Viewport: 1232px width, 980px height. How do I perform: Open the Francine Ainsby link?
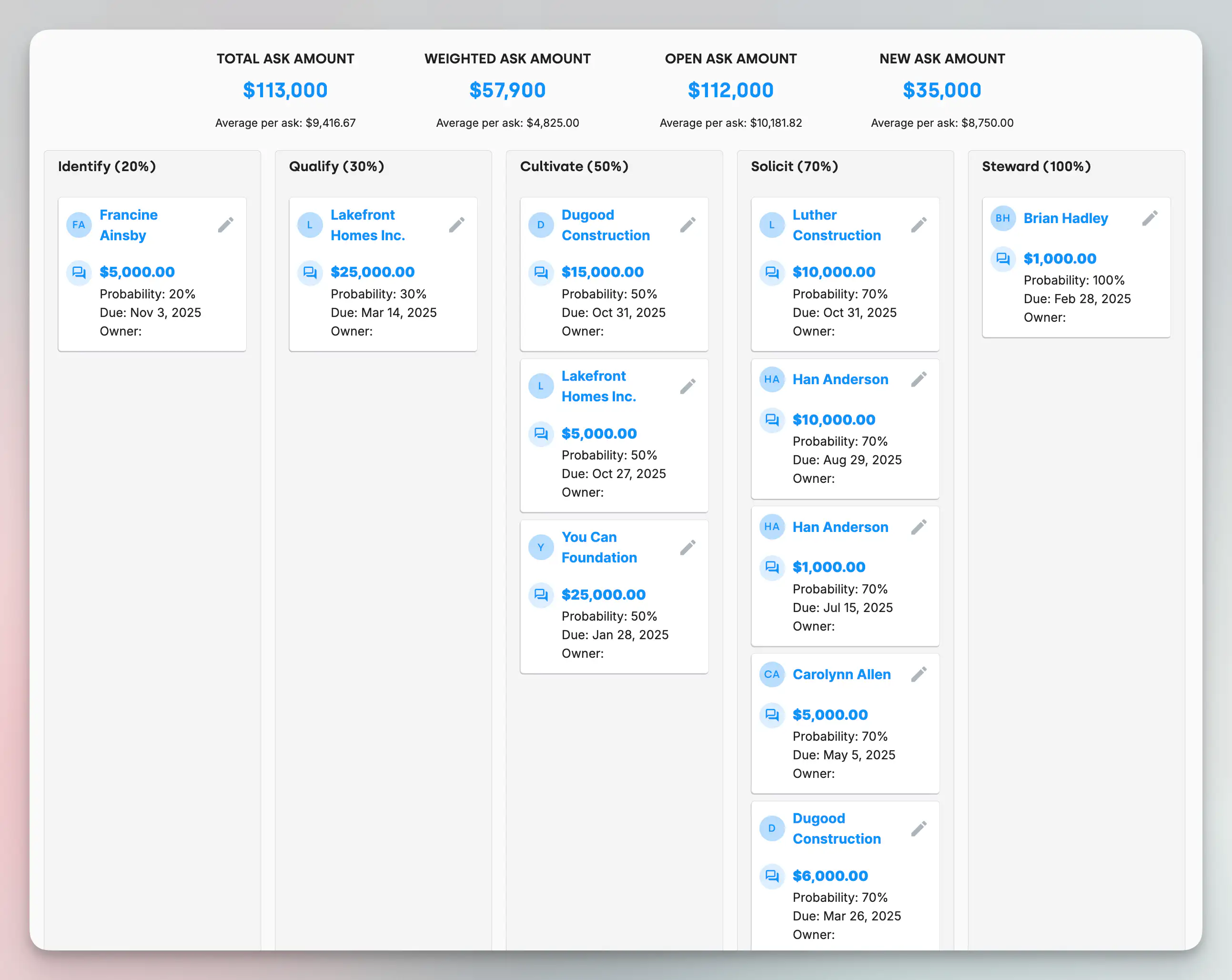pyautogui.click(x=129, y=225)
